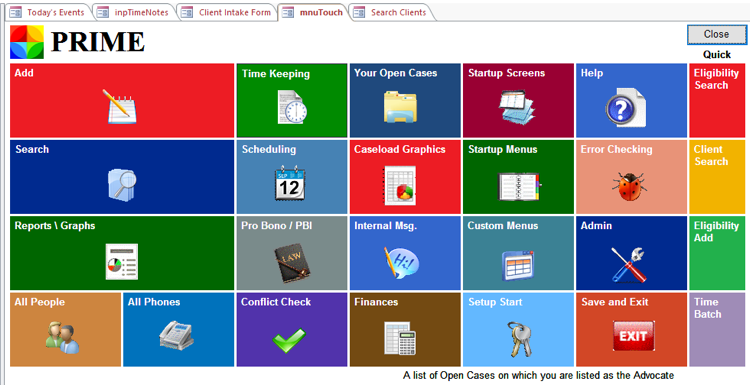Click the Finances tile label
The width and height of the screenshot is (750, 385).
tap(376, 302)
